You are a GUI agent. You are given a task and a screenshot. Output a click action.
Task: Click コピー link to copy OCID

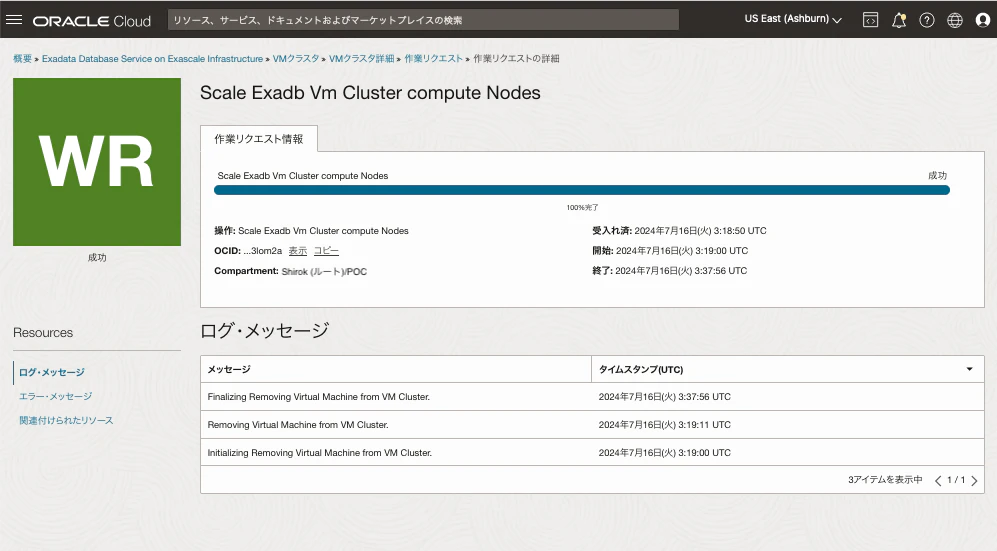pyautogui.click(x=326, y=251)
